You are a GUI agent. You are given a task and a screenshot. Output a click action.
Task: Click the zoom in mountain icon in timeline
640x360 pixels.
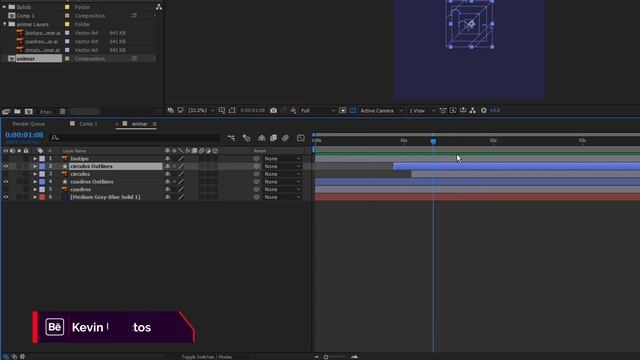[354, 357]
